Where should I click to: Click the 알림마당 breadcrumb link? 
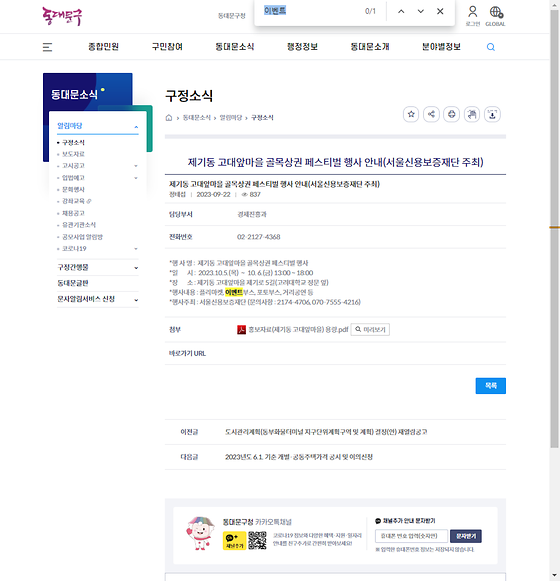[231, 118]
